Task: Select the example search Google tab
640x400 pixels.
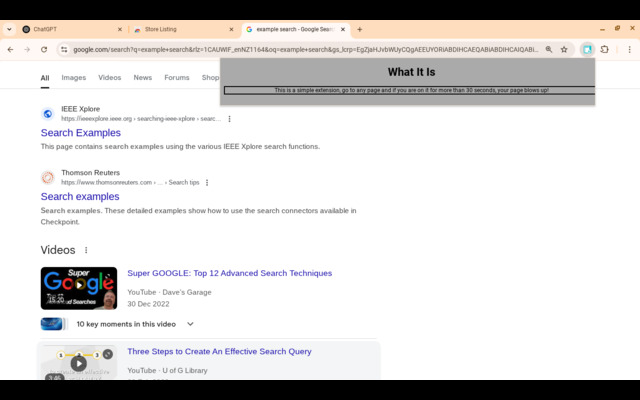Action: tap(296, 29)
